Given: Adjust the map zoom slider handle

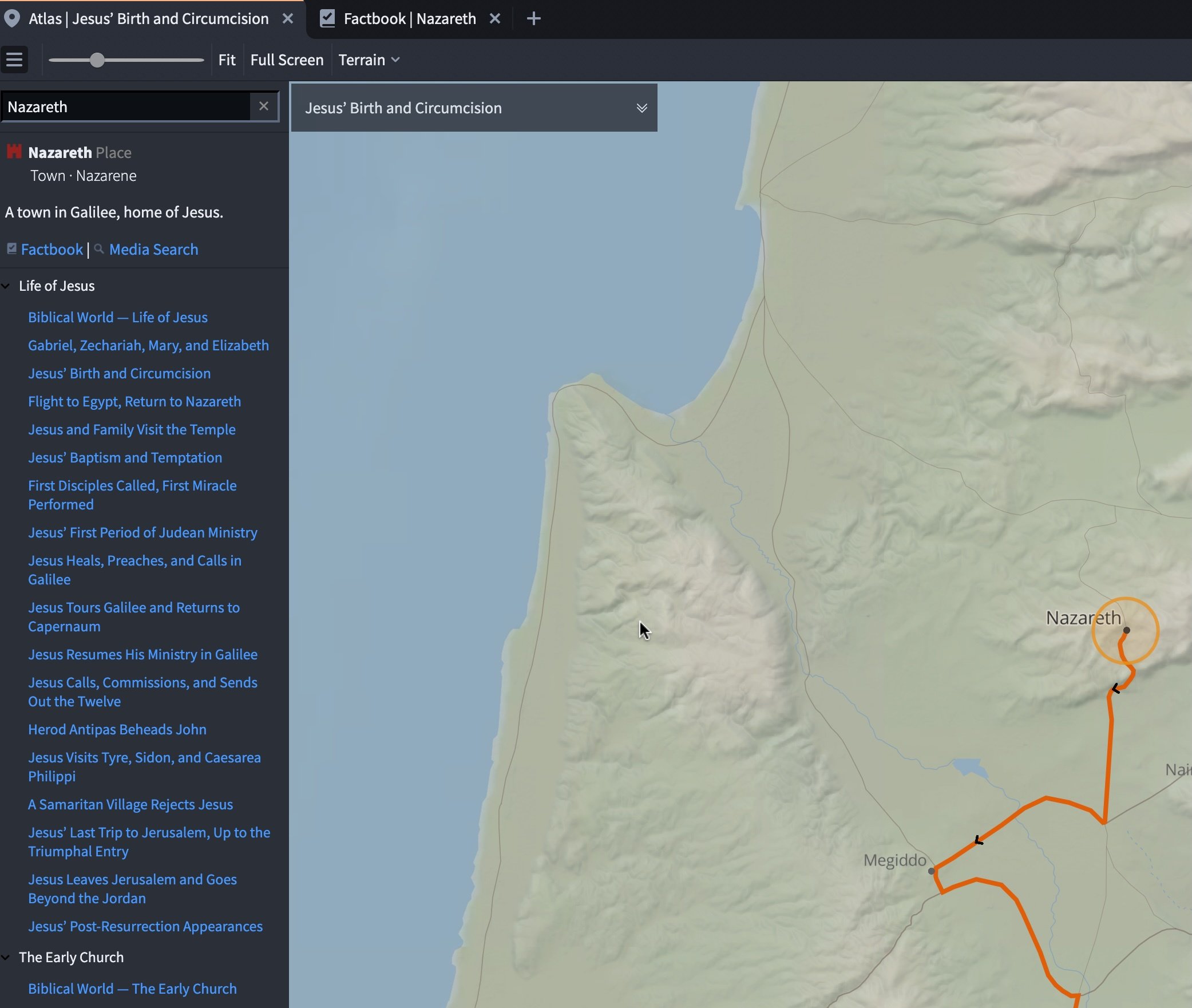Looking at the screenshot, I should [97, 60].
